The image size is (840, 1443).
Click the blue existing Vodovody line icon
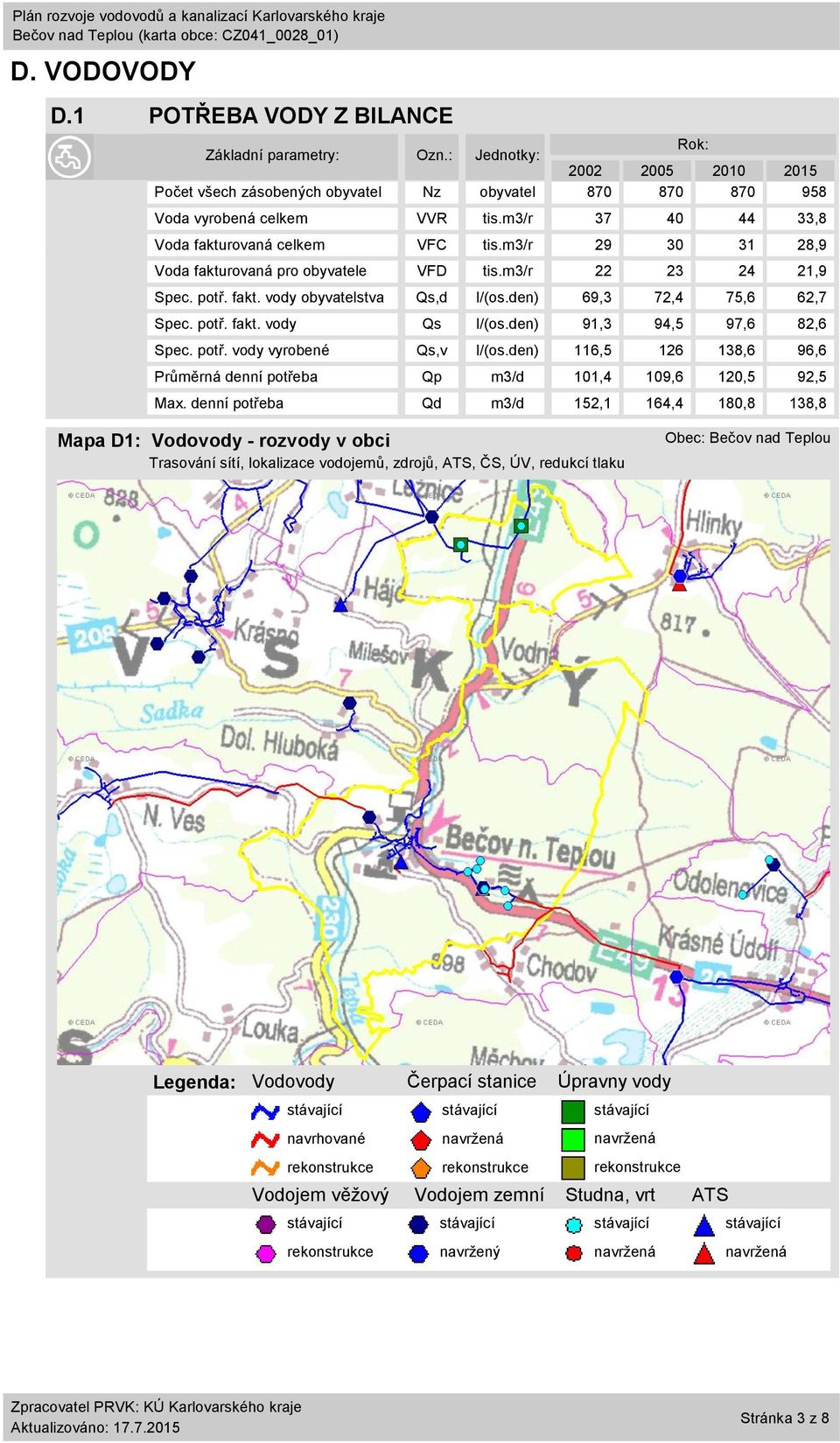pyautogui.click(x=265, y=1110)
